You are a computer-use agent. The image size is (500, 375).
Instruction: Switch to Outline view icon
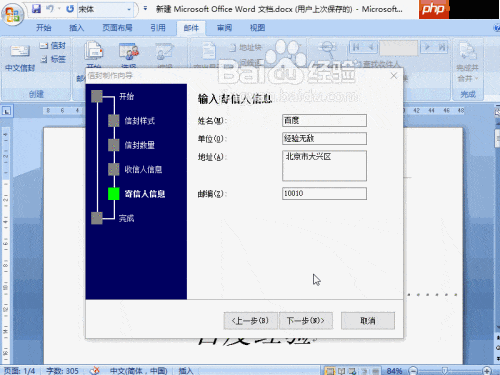point(364,371)
